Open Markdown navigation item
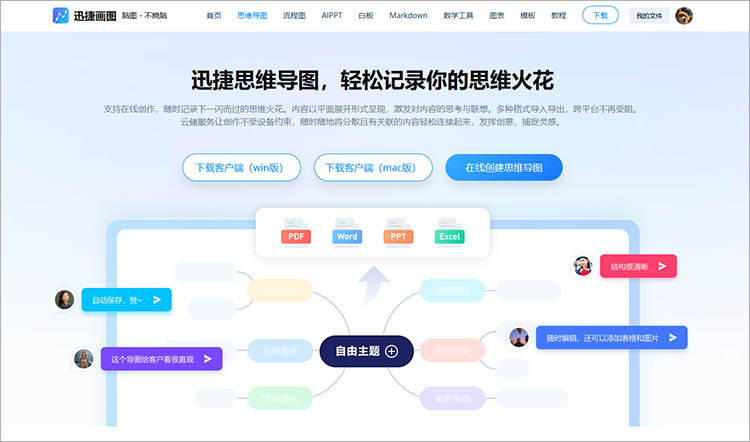 408,15
